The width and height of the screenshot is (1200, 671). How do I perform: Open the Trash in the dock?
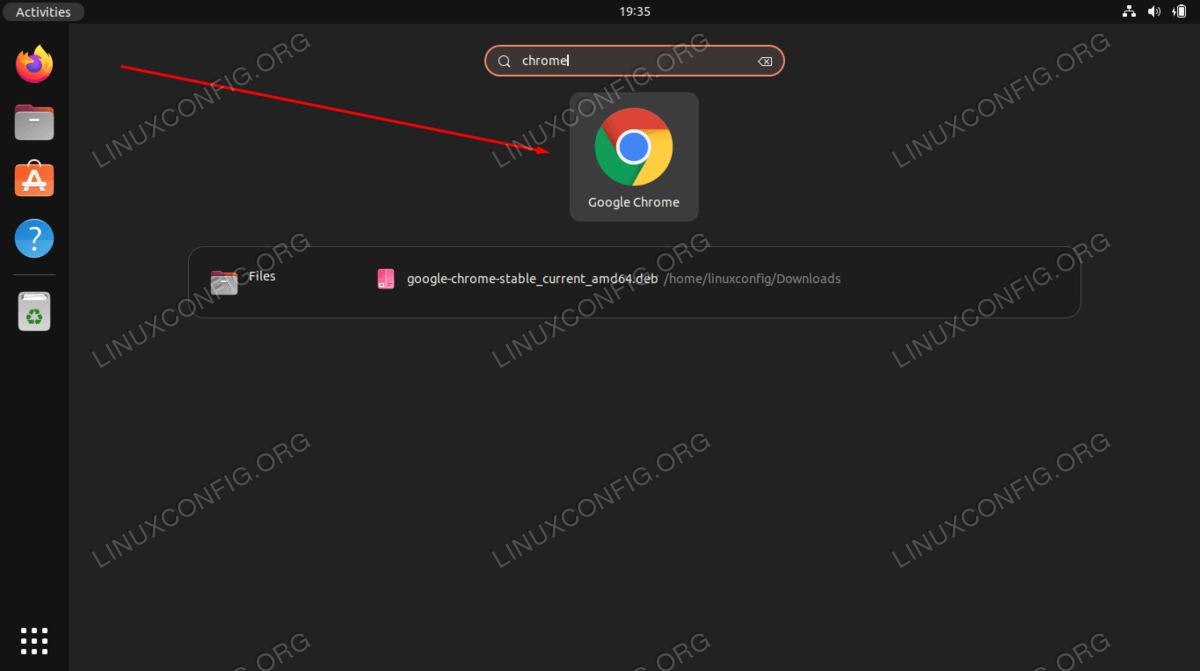tap(34, 311)
